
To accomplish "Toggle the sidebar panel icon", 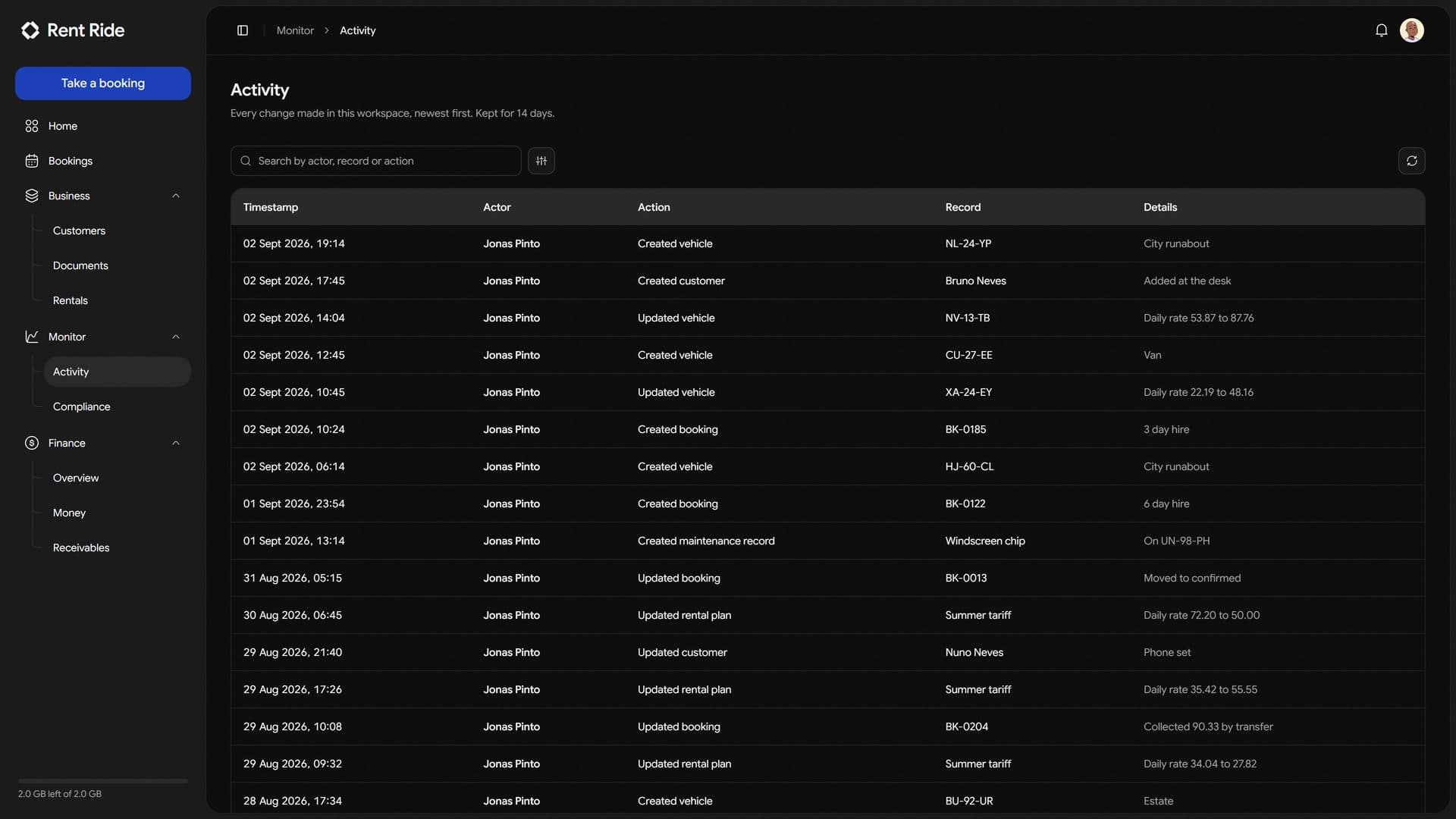I will pyautogui.click(x=243, y=30).
